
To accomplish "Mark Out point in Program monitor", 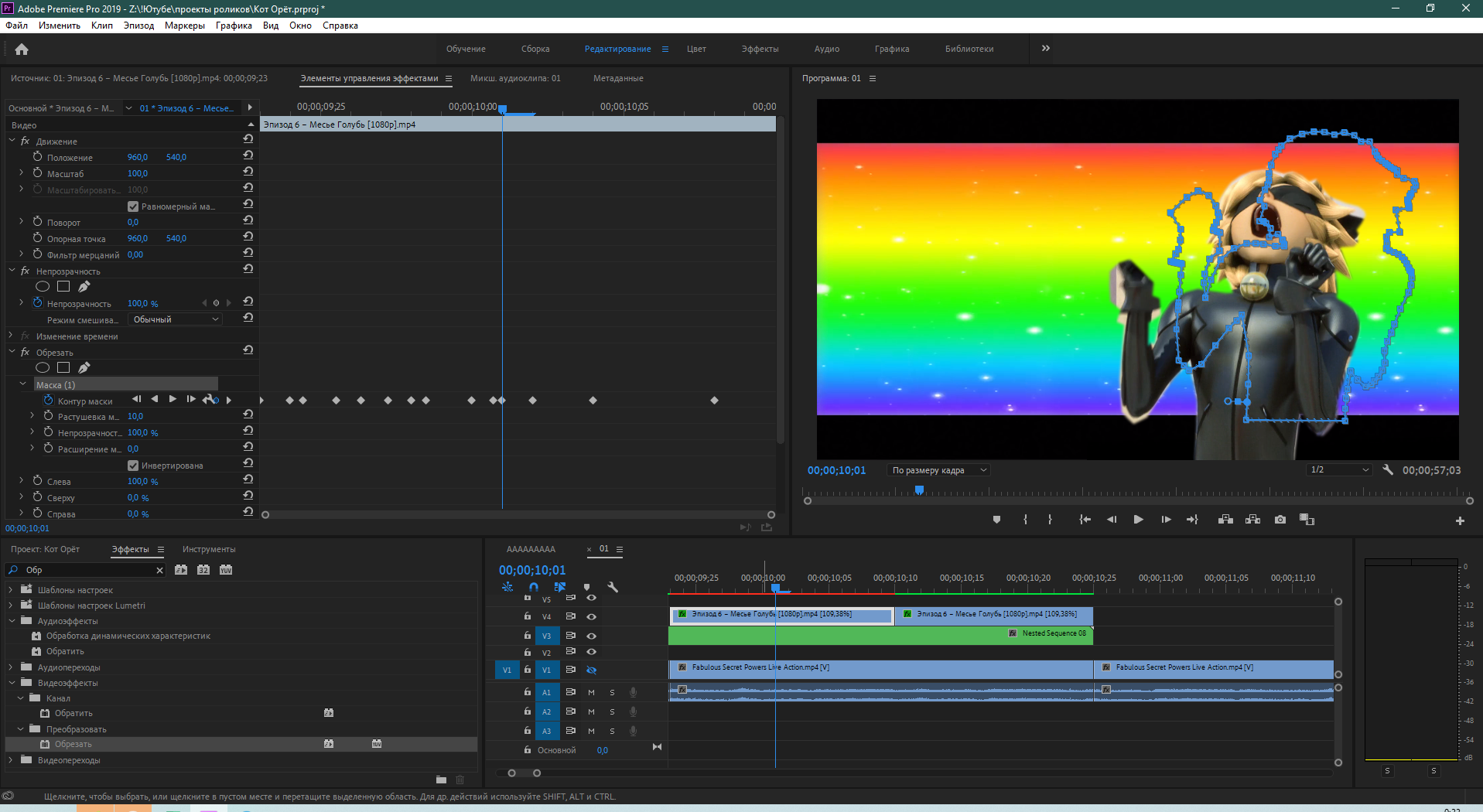I will pos(1050,520).
